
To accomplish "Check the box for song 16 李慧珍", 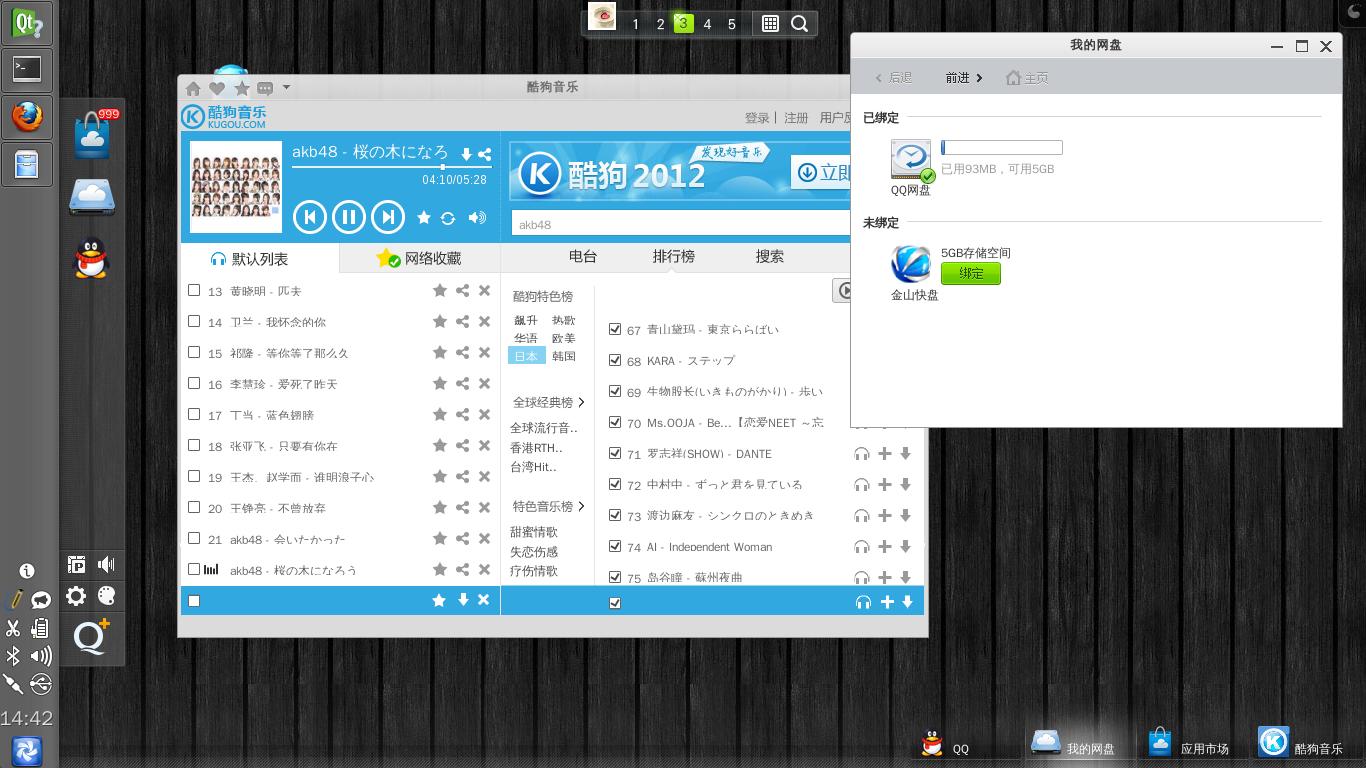I will tap(194, 383).
